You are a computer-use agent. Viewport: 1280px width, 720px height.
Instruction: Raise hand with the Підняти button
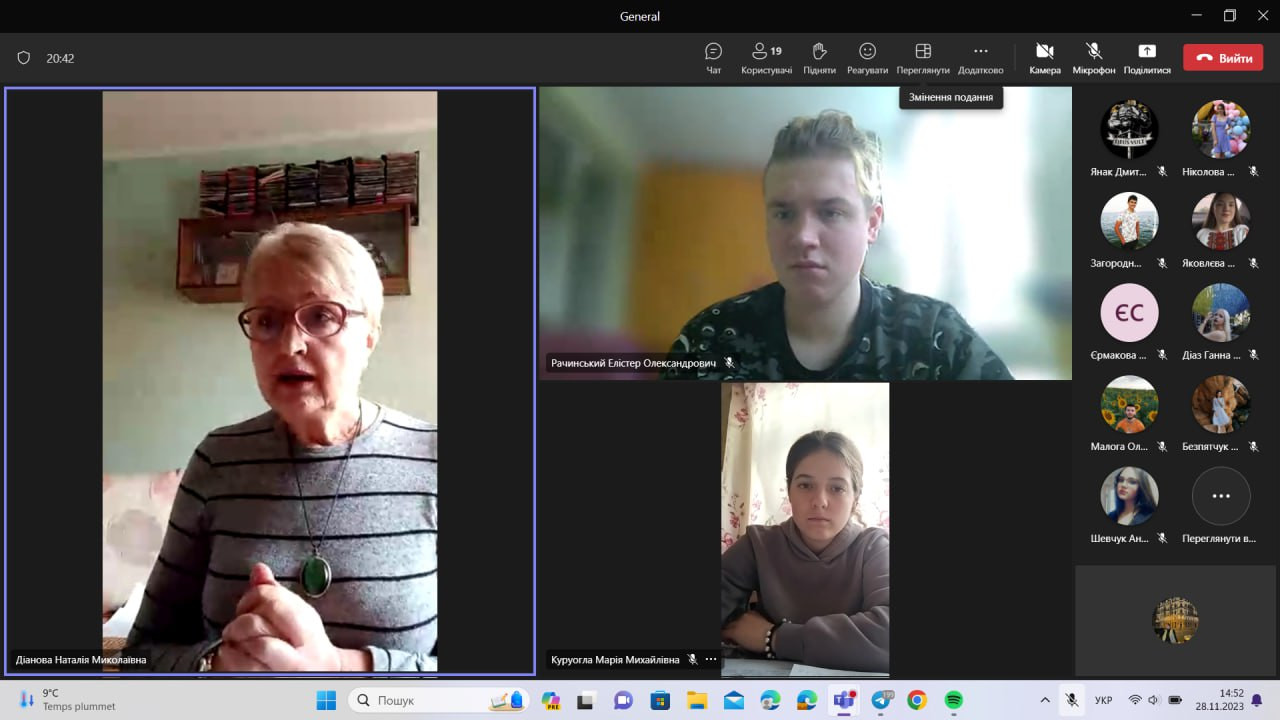[x=819, y=58]
